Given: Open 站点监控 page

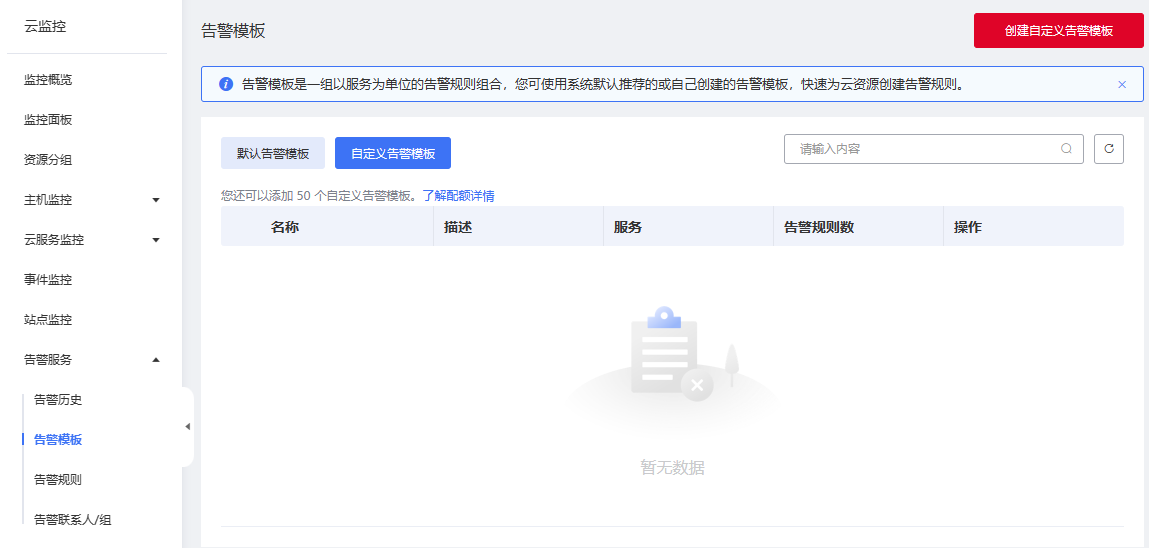Looking at the screenshot, I should (x=48, y=320).
